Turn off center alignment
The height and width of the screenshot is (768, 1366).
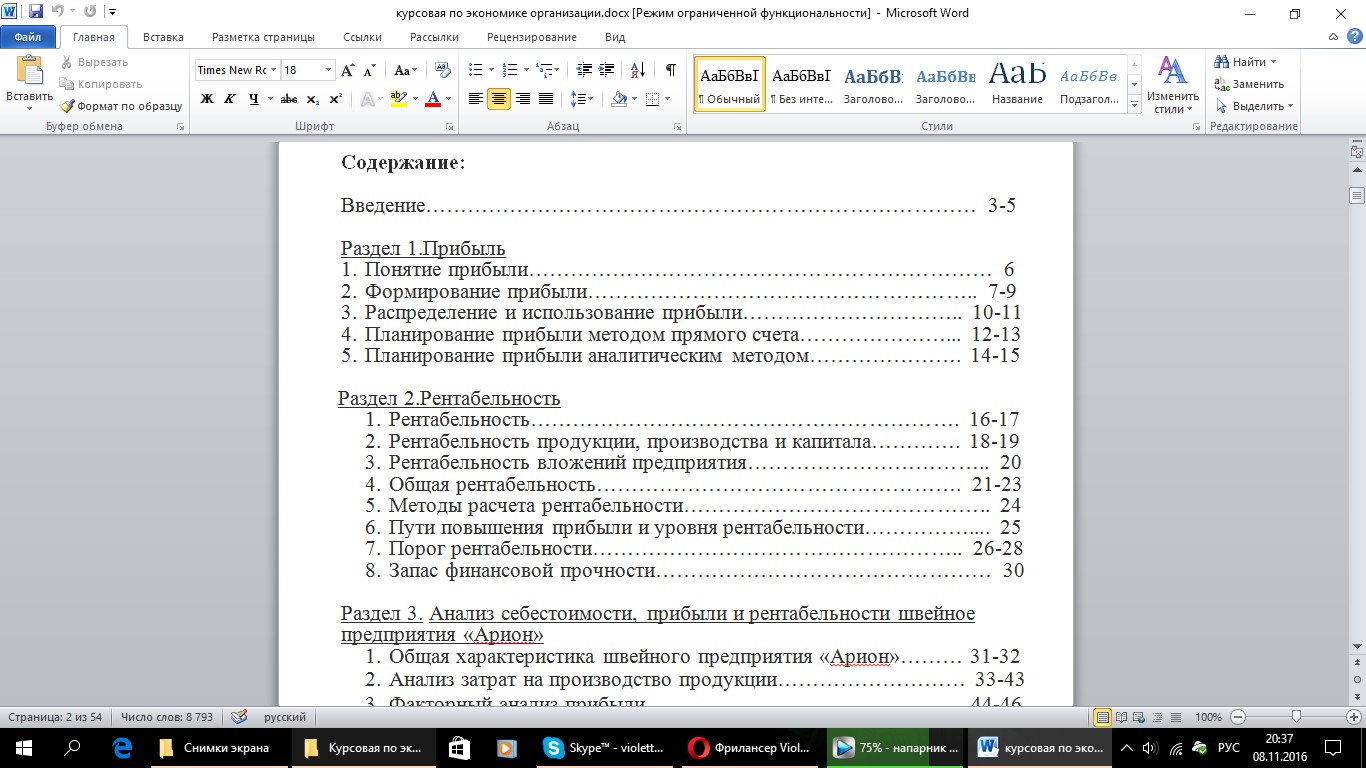pyautogui.click(x=499, y=99)
